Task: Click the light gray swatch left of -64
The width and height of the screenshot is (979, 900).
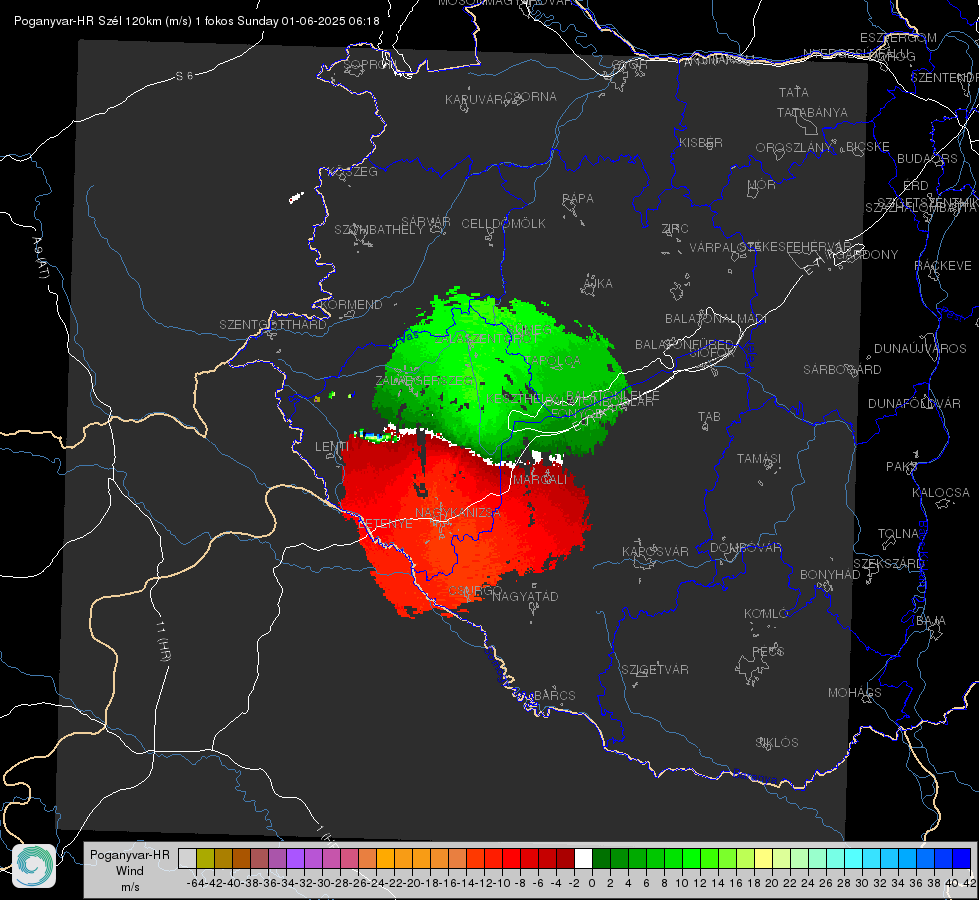Action: [x=187, y=858]
